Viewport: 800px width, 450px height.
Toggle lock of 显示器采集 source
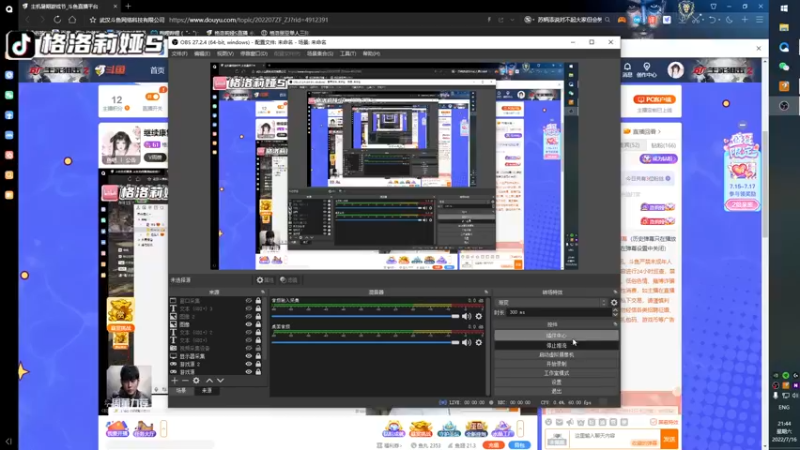(258, 356)
